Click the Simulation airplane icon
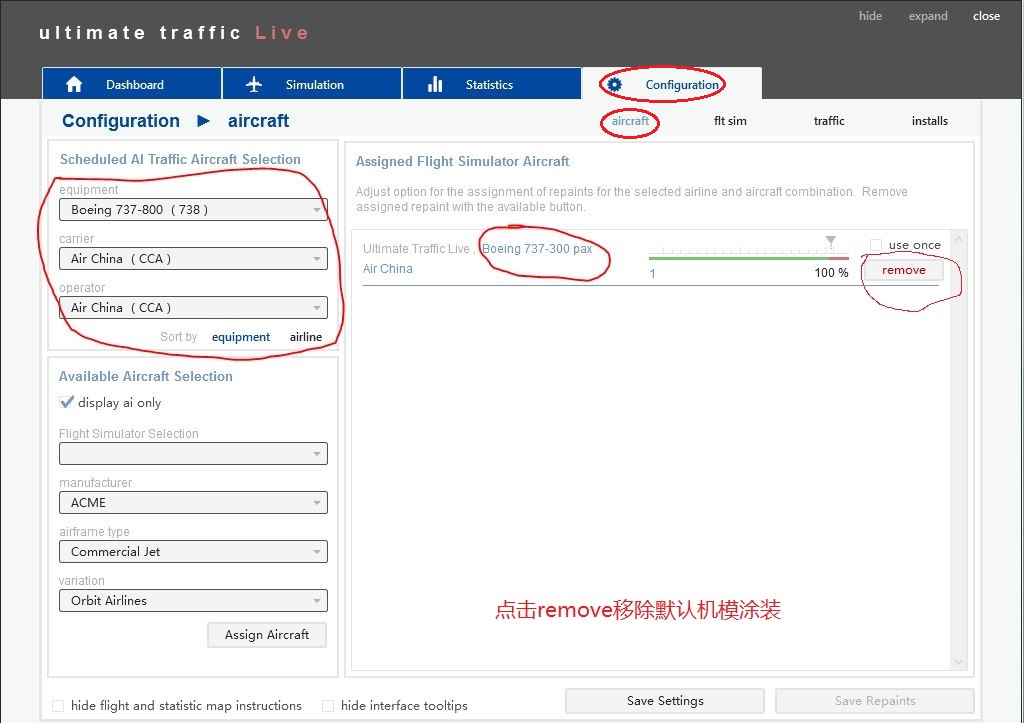The height and width of the screenshot is (723, 1024). point(254,84)
